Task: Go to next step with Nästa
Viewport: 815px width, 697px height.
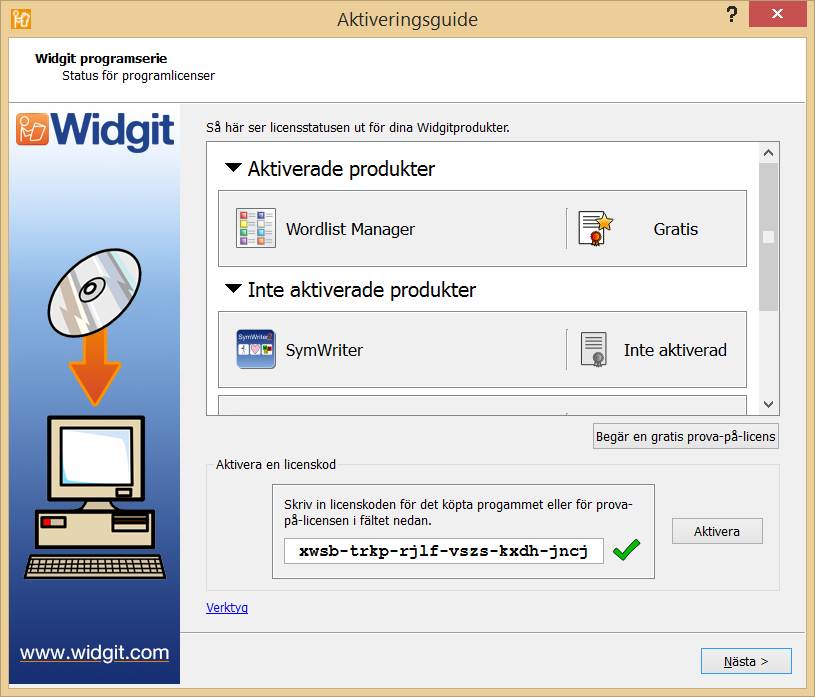Action: 746,661
